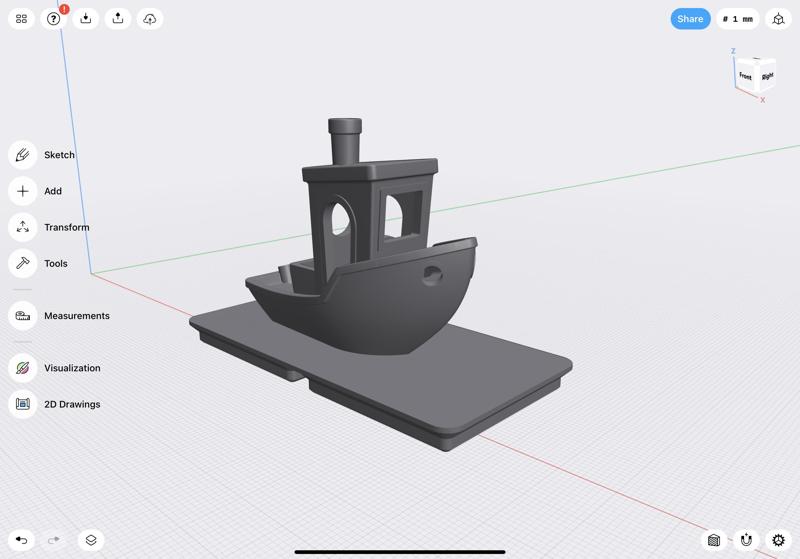Open the Tools menu label
This screenshot has width=800, height=559.
point(56,264)
